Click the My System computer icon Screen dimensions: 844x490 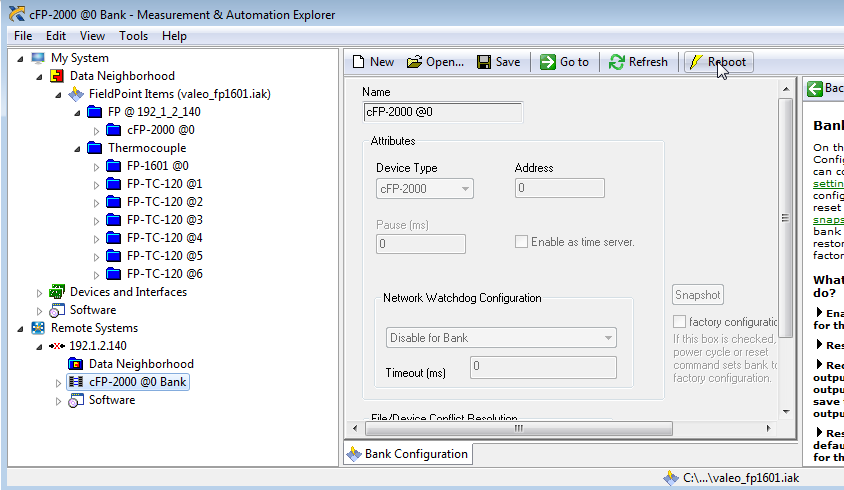[38, 58]
